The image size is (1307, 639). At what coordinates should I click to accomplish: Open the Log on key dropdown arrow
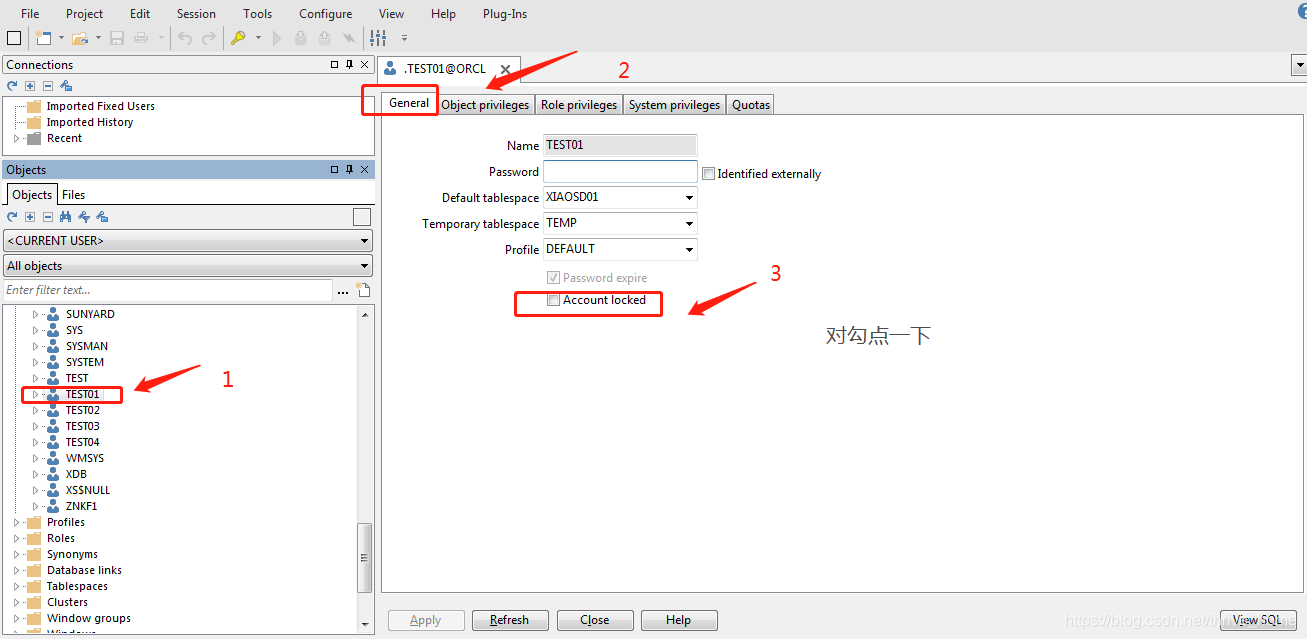point(258,38)
